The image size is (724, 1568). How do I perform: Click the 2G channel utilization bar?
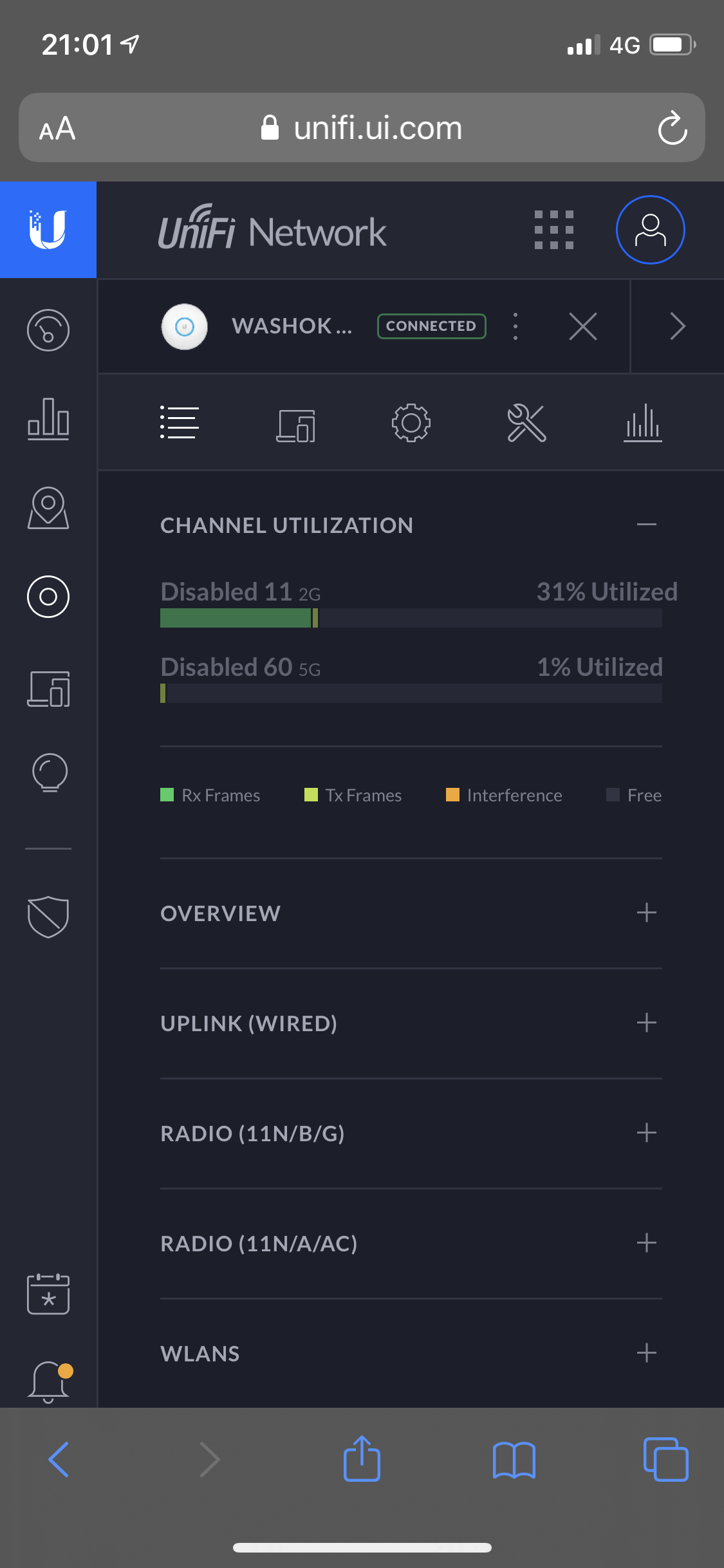[x=411, y=618]
